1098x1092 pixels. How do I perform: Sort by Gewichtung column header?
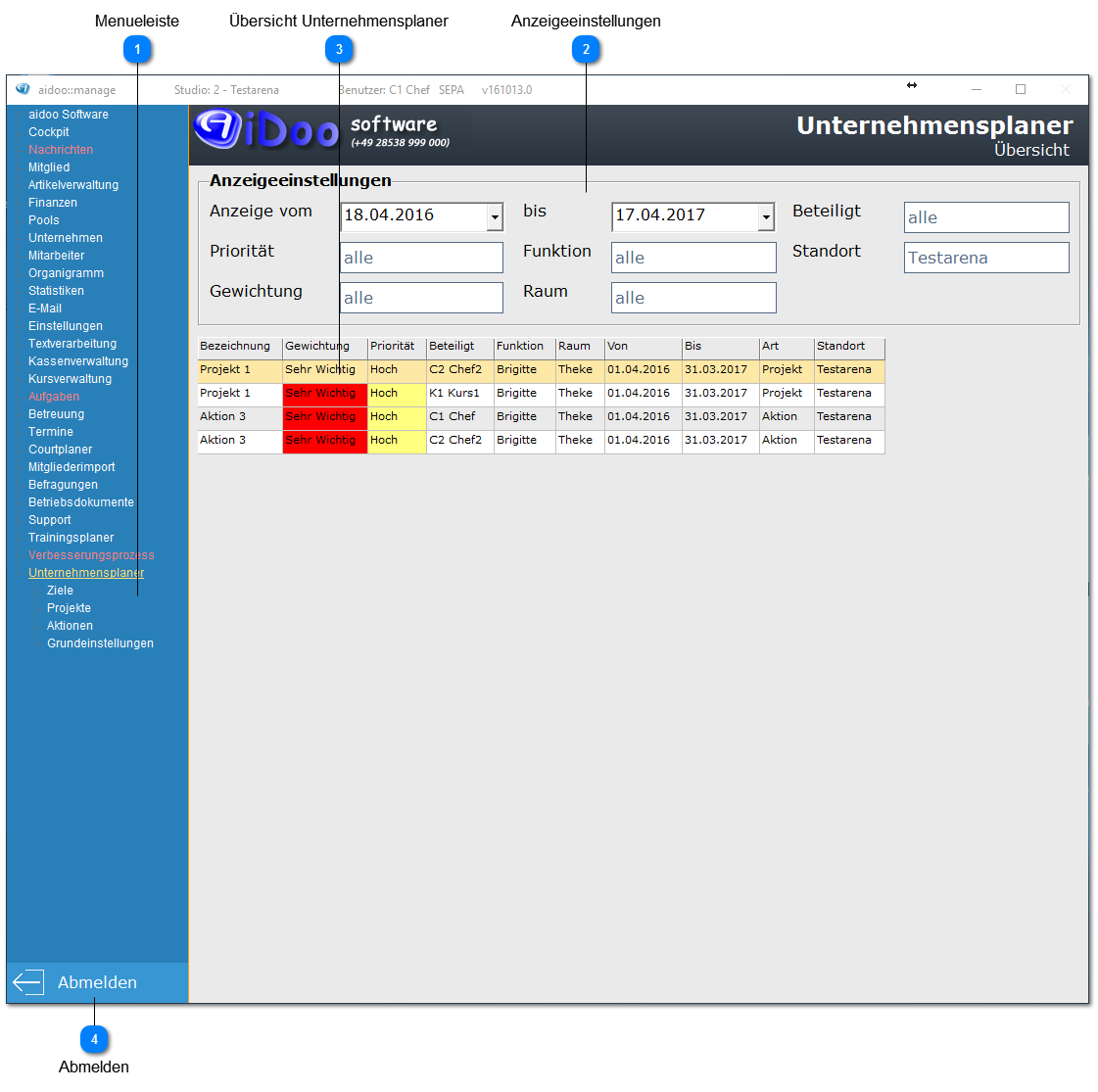click(x=325, y=347)
